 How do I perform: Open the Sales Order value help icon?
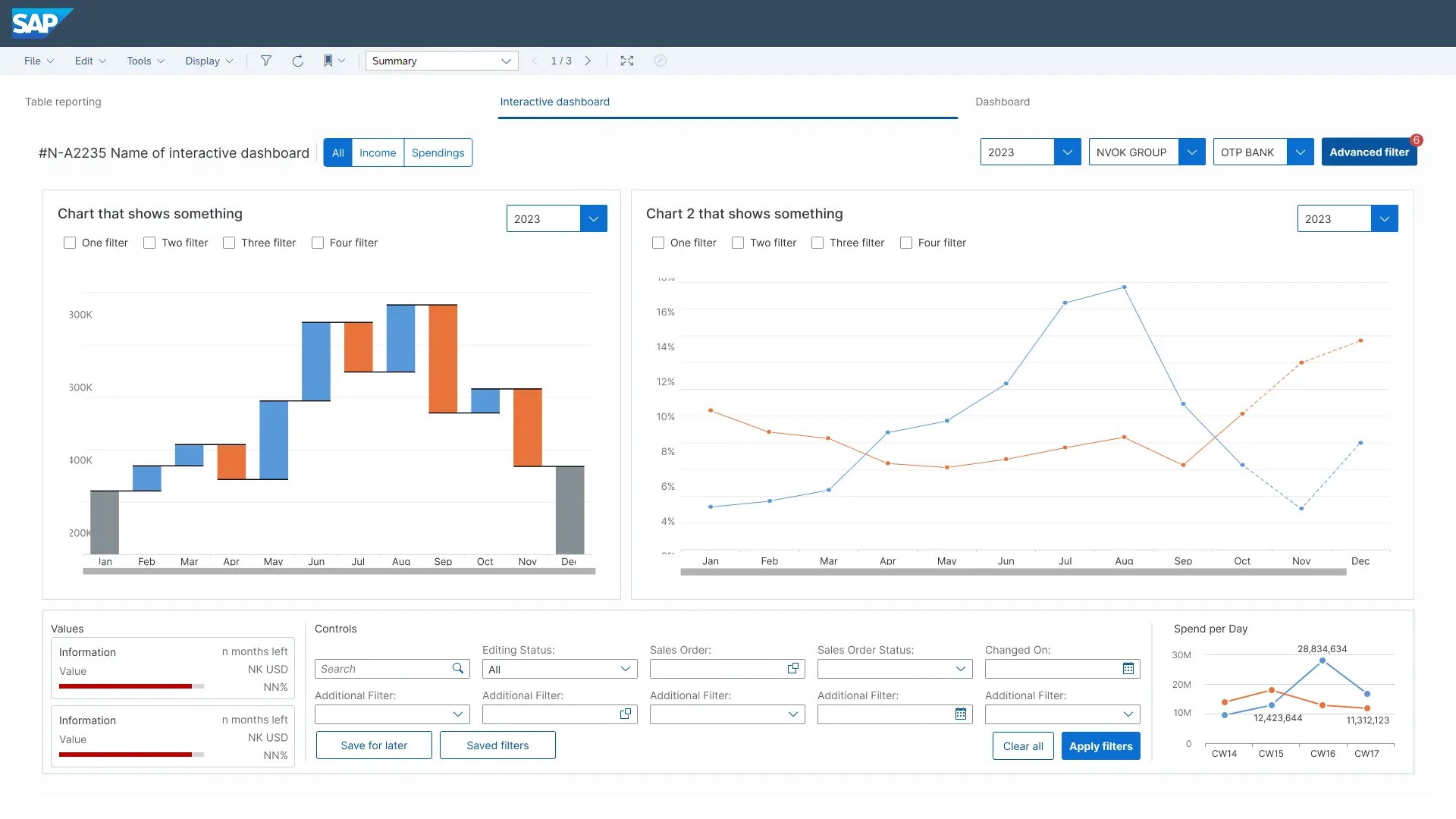click(x=793, y=669)
